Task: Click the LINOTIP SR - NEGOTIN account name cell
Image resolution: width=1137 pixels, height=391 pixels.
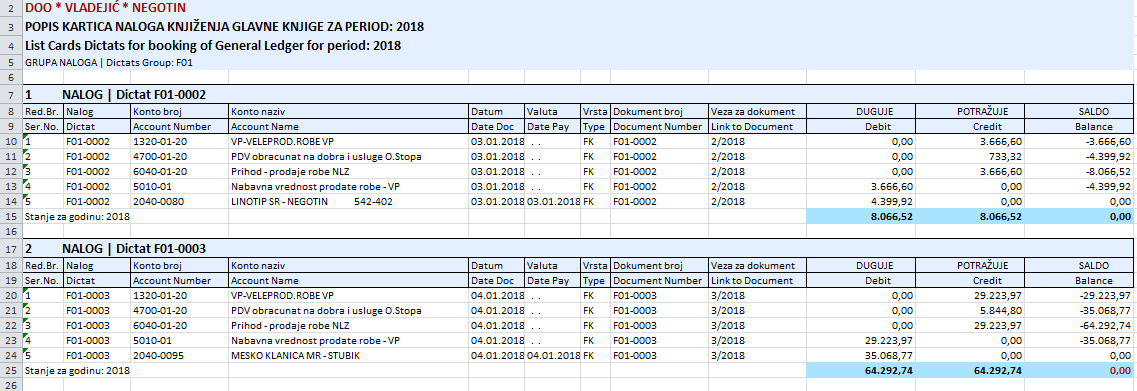Action: [x=348, y=202]
